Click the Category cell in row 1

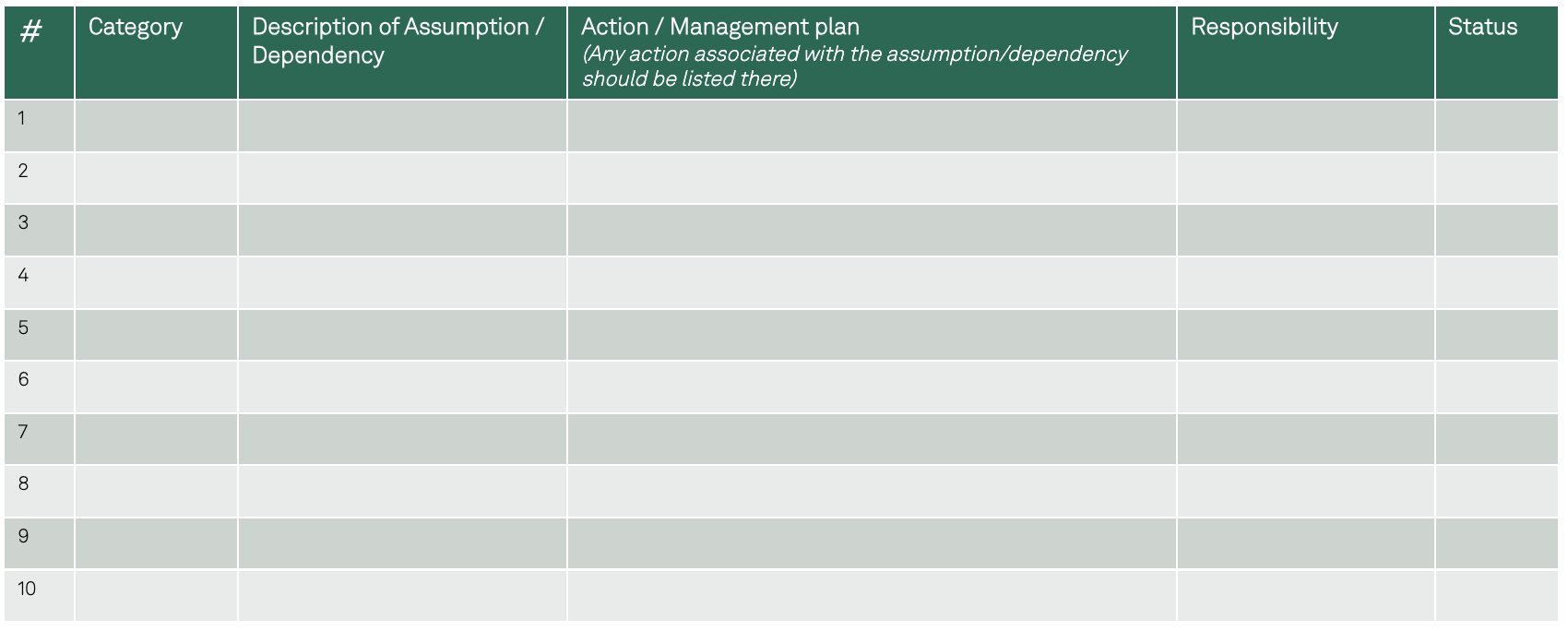[156, 125]
